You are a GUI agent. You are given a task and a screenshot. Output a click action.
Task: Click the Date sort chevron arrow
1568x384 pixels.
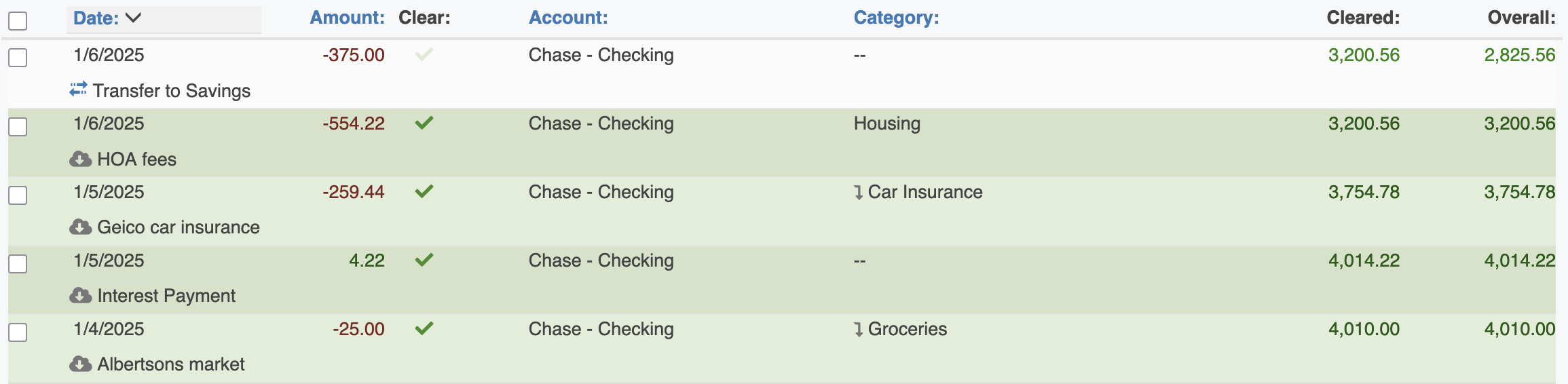tap(134, 18)
